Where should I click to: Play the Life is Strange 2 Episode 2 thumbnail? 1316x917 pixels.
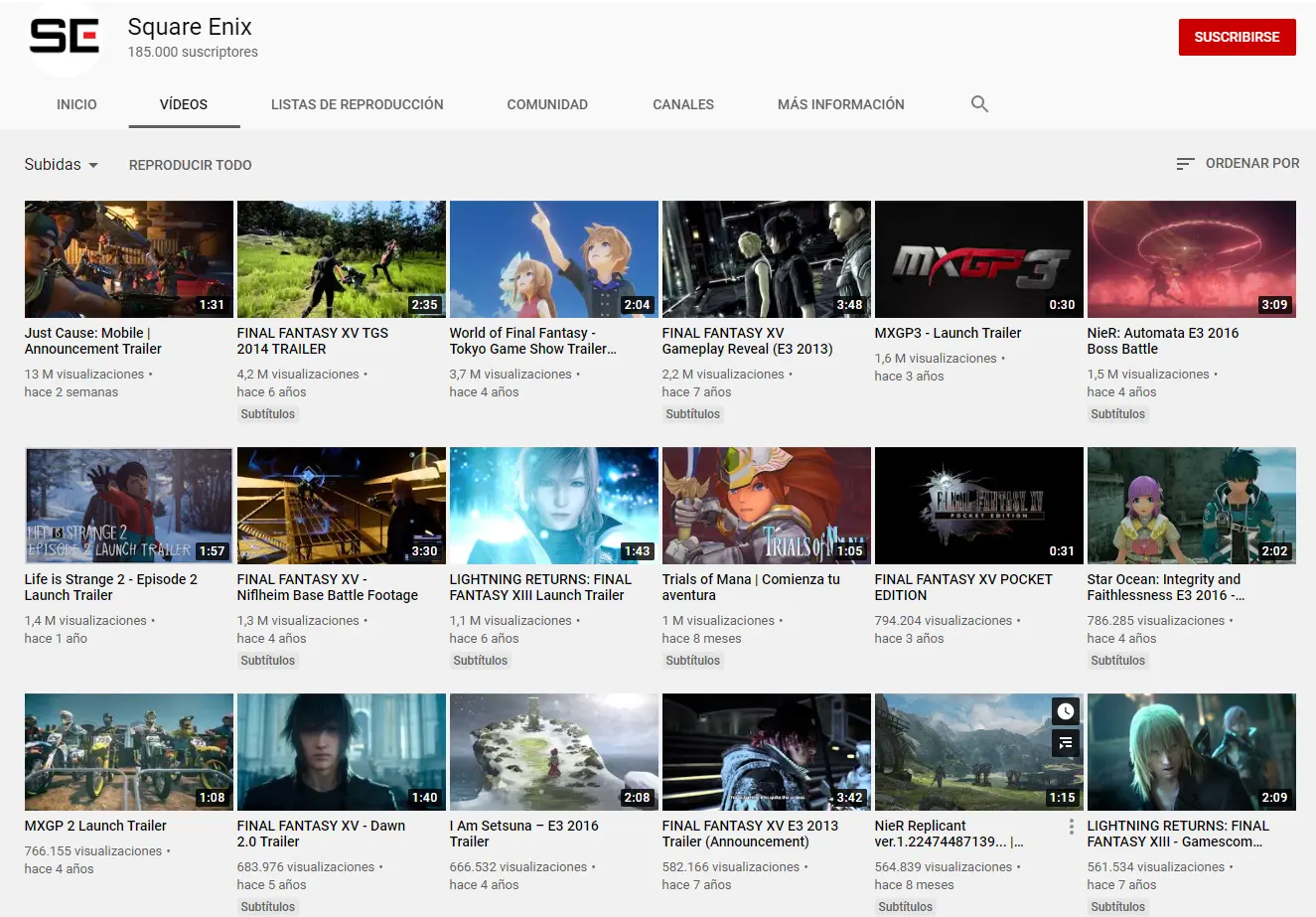[x=129, y=506]
